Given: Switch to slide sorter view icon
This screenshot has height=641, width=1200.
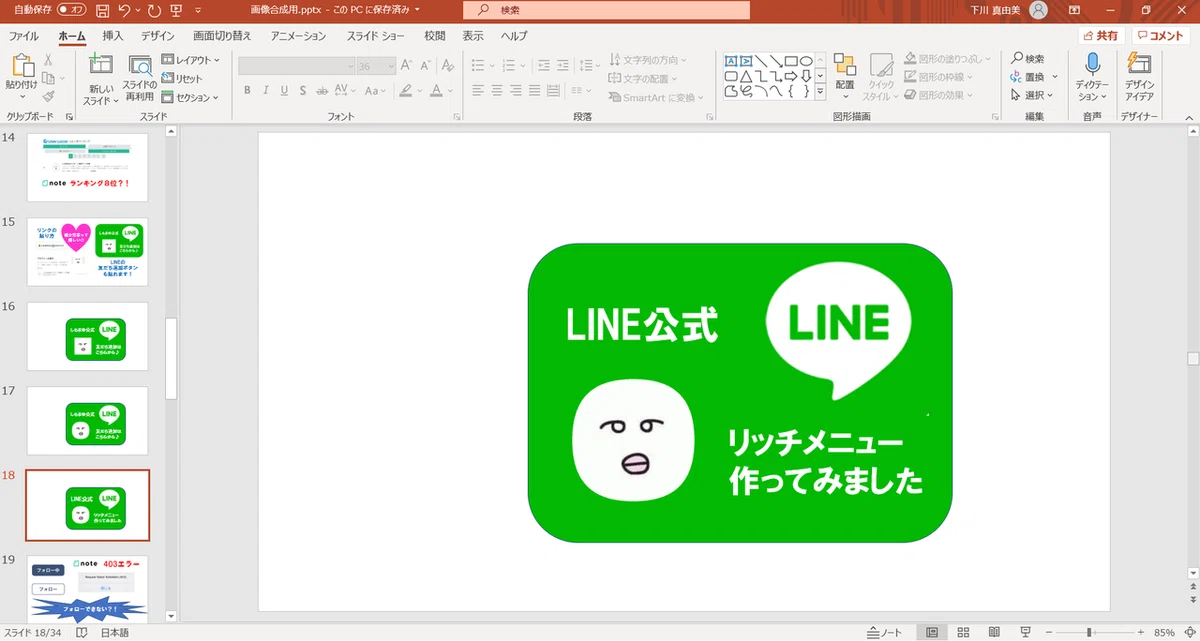Looking at the screenshot, I should point(963,633).
